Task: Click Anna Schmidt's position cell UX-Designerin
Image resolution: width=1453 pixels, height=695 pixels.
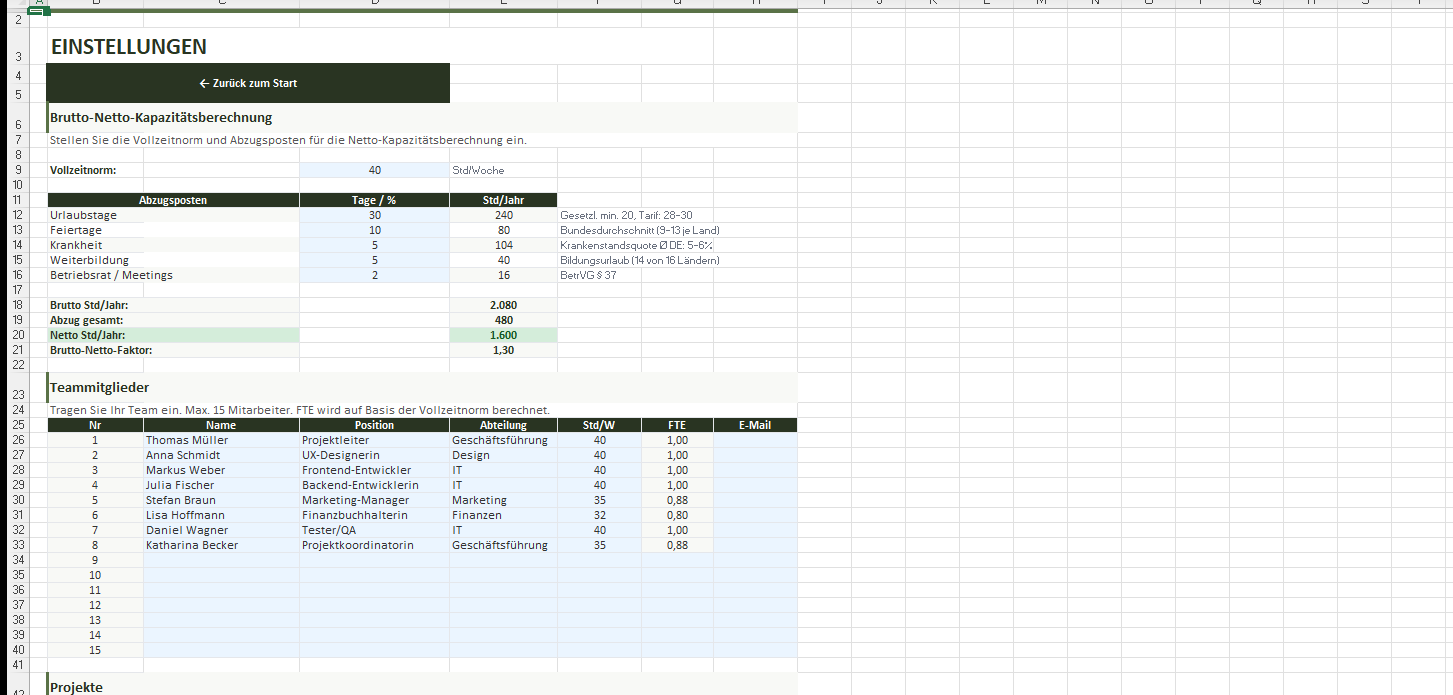Action: [x=374, y=455]
